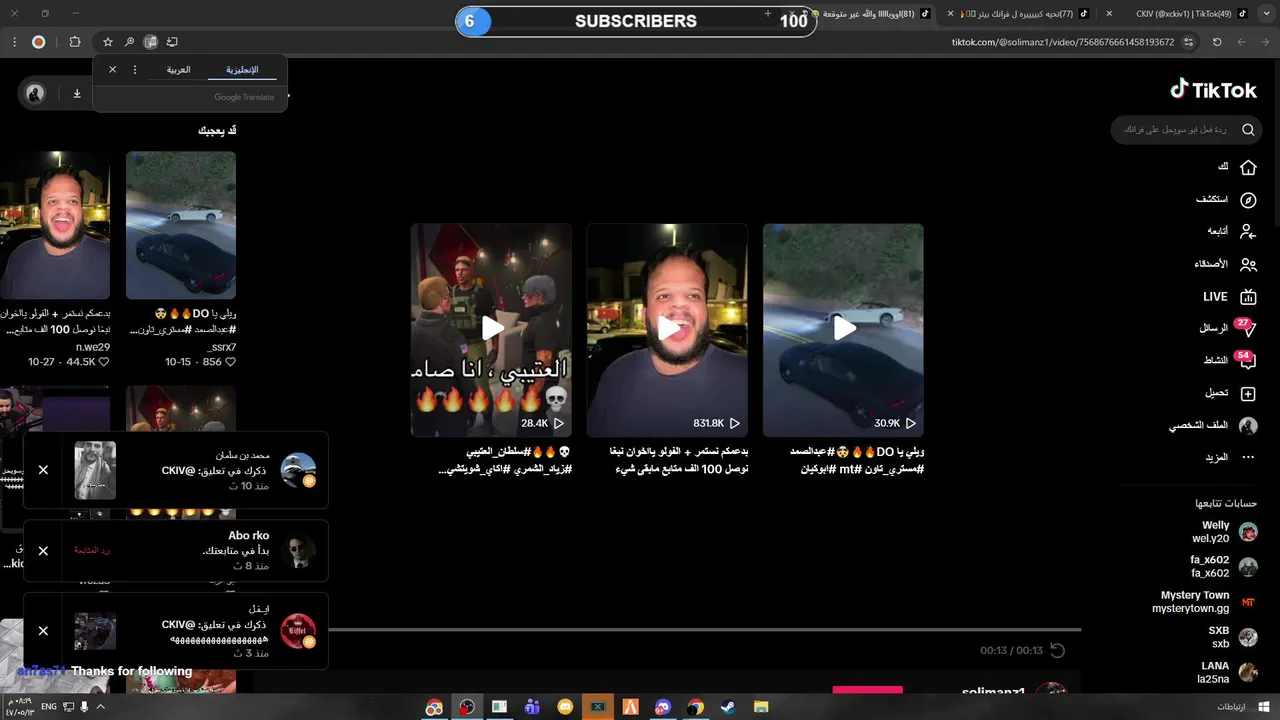Click the round avatar button beside download
The width and height of the screenshot is (1280, 720).
[x=35, y=94]
